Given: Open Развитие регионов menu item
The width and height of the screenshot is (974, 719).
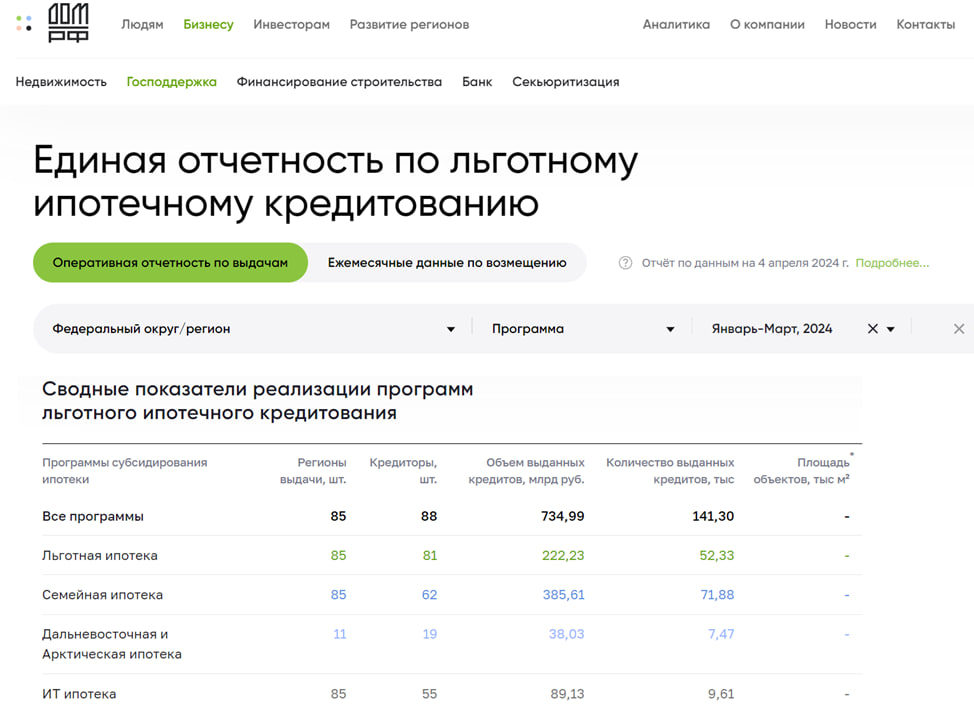Looking at the screenshot, I should (409, 24).
